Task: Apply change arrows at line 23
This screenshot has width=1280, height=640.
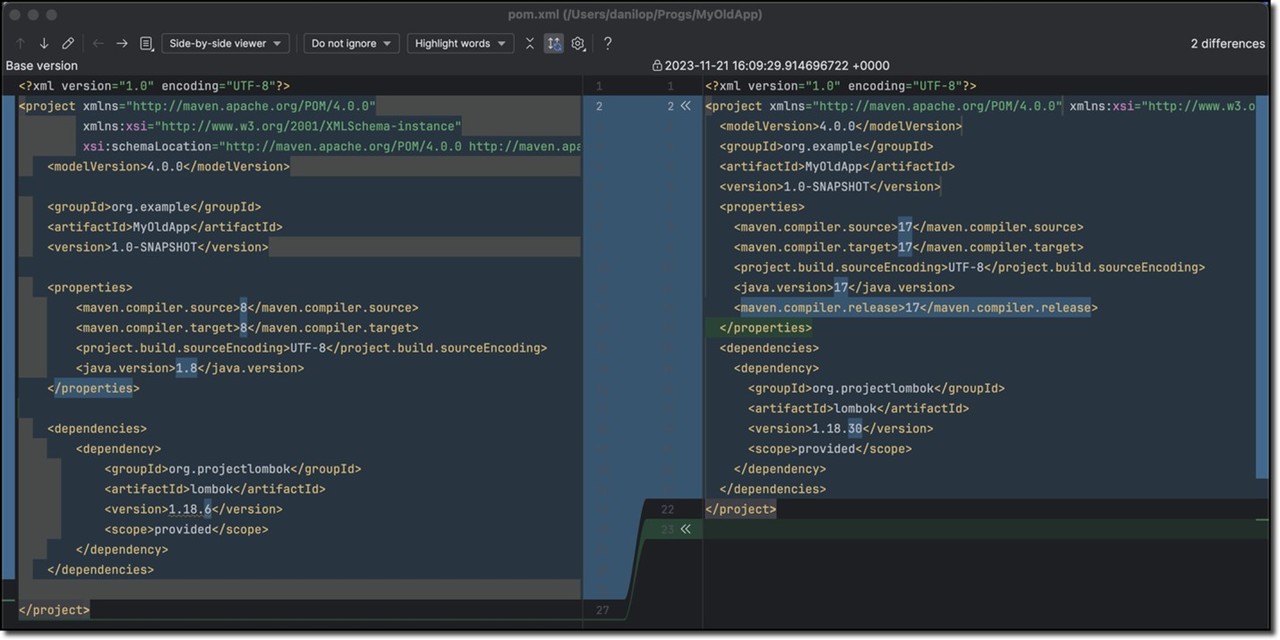Action: coord(685,529)
